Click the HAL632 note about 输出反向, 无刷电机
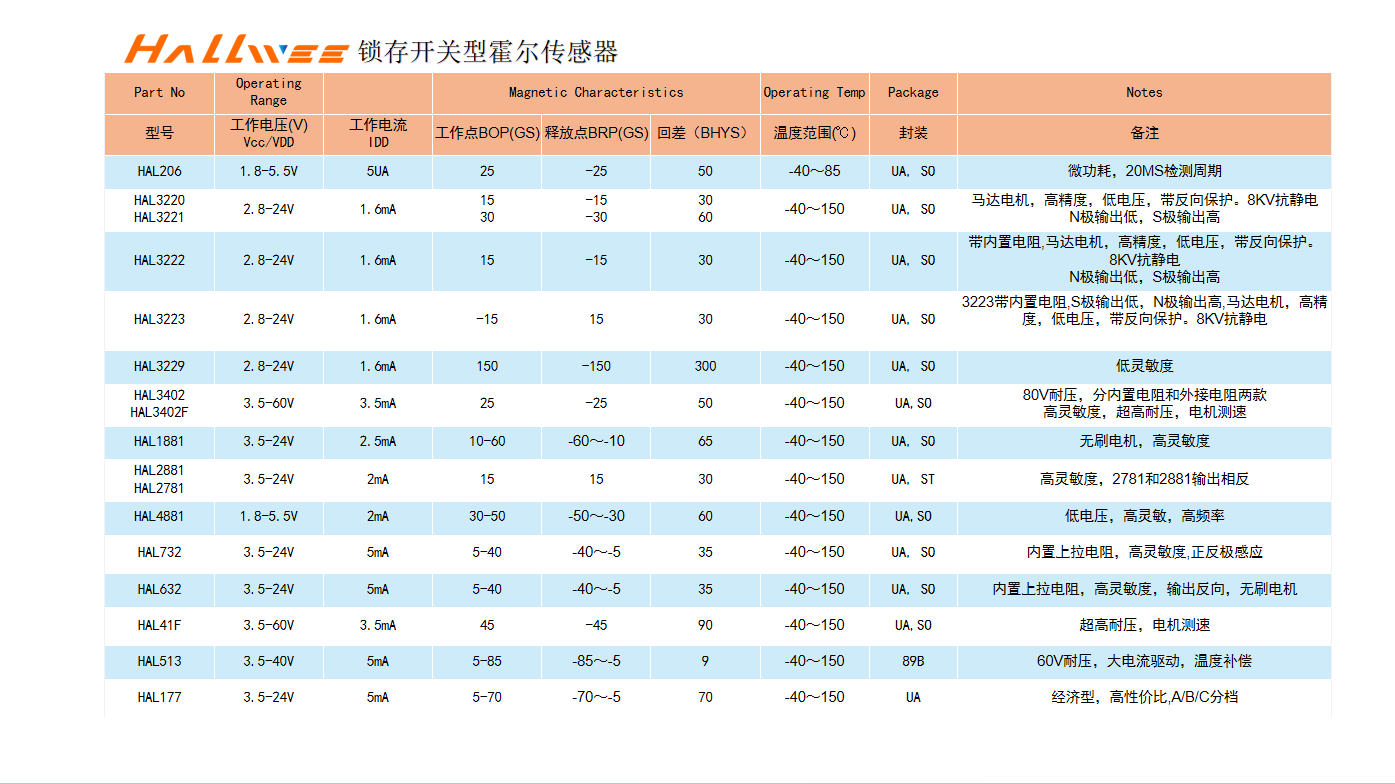1395x784 pixels. 1144,589
